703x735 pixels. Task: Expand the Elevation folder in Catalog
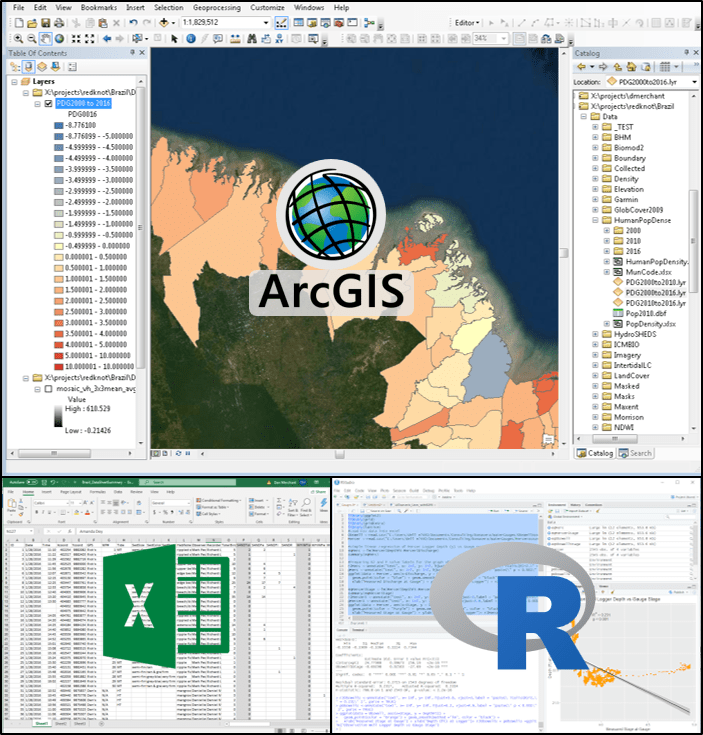594,188
